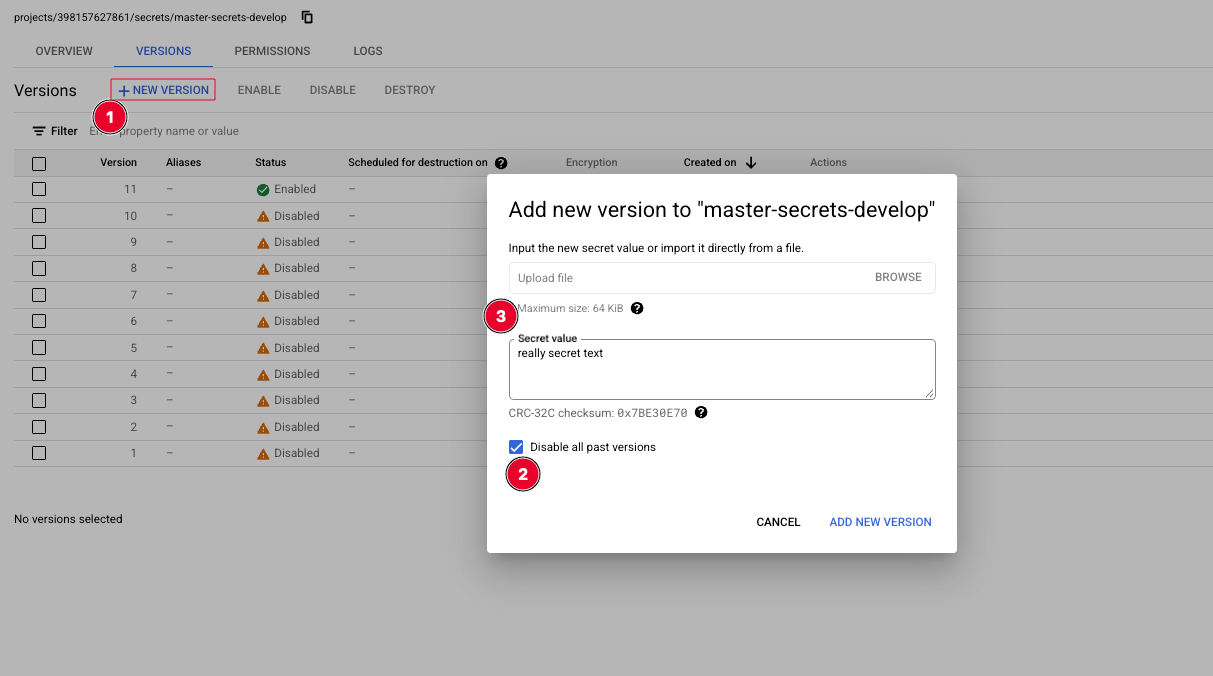This screenshot has height=676, width=1213.
Task: Click inside the Secret value text area
Action: tap(722, 368)
